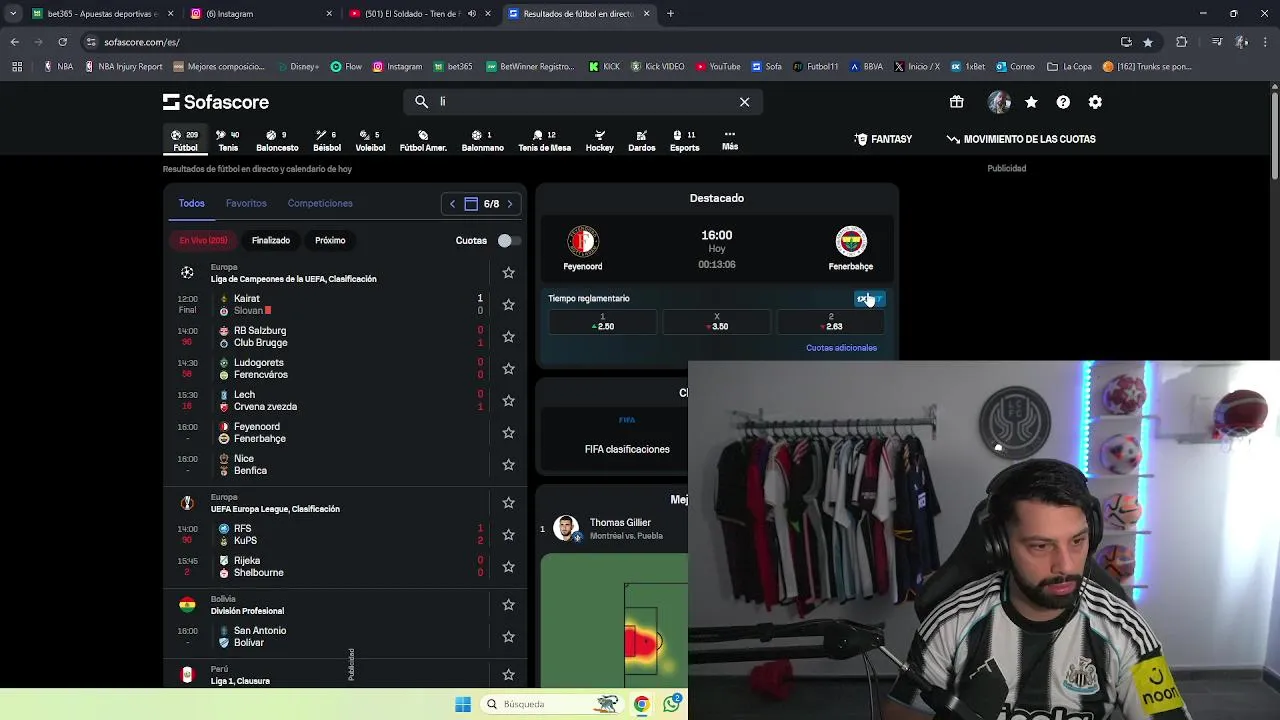1280x720 pixels.
Task: Open the Béisbol sport section
Action: [327, 140]
